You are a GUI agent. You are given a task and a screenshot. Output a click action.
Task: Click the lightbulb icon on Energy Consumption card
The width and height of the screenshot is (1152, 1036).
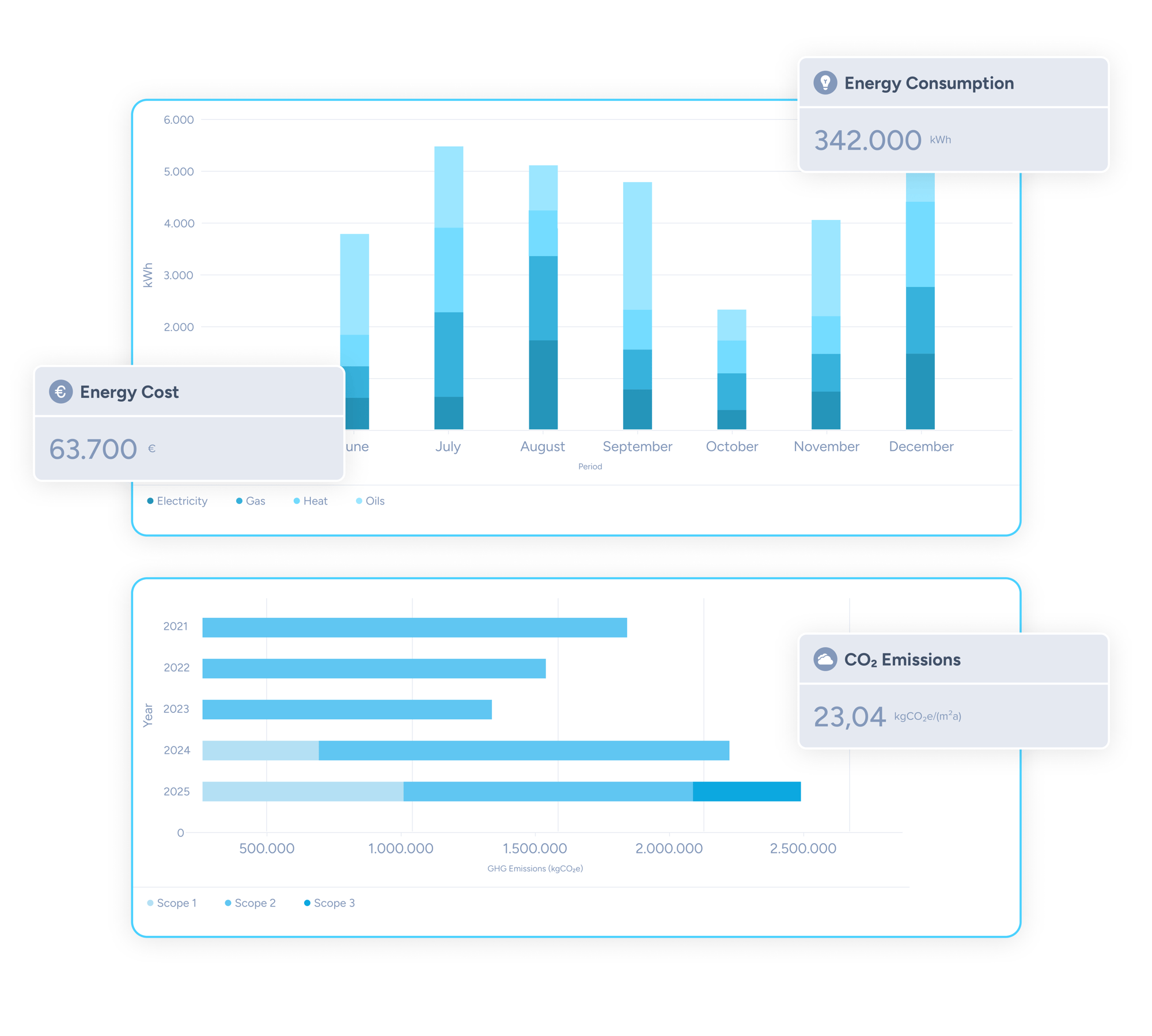[825, 83]
